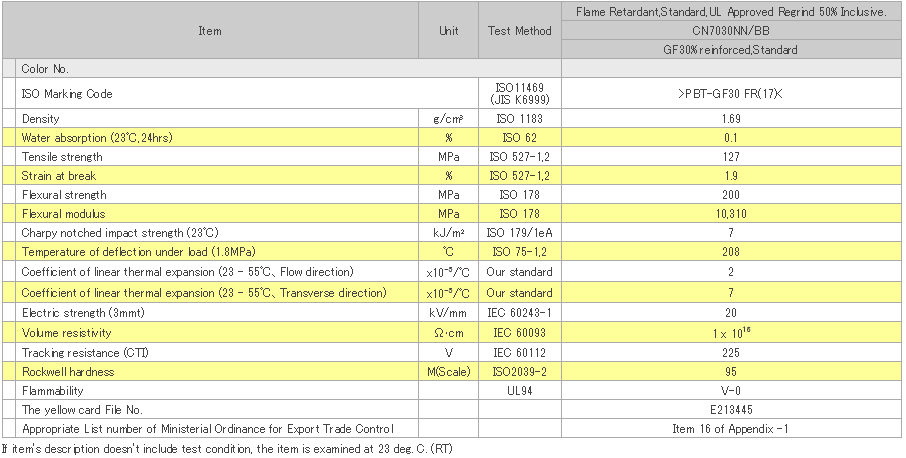Screen dimensions: 906x458
Task: Select the Volume resistivity value cell
Action: point(730,332)
